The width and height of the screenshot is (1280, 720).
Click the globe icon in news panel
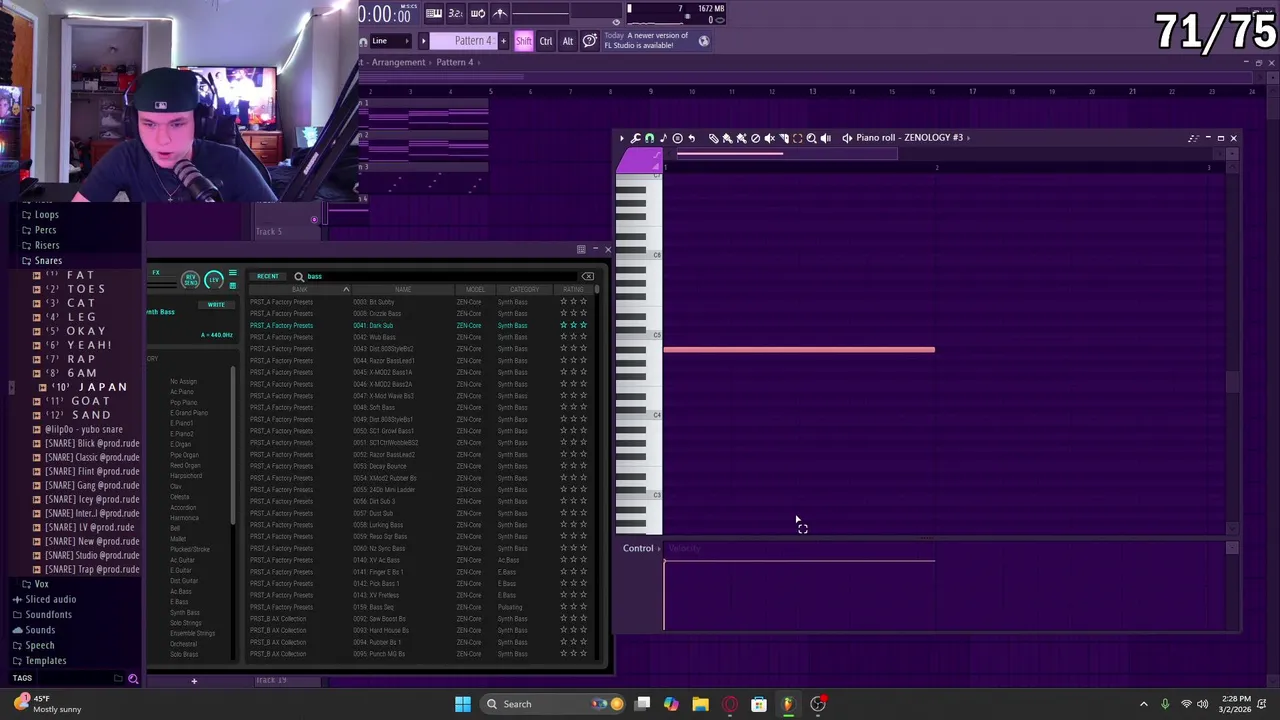(x=704, y=41)
